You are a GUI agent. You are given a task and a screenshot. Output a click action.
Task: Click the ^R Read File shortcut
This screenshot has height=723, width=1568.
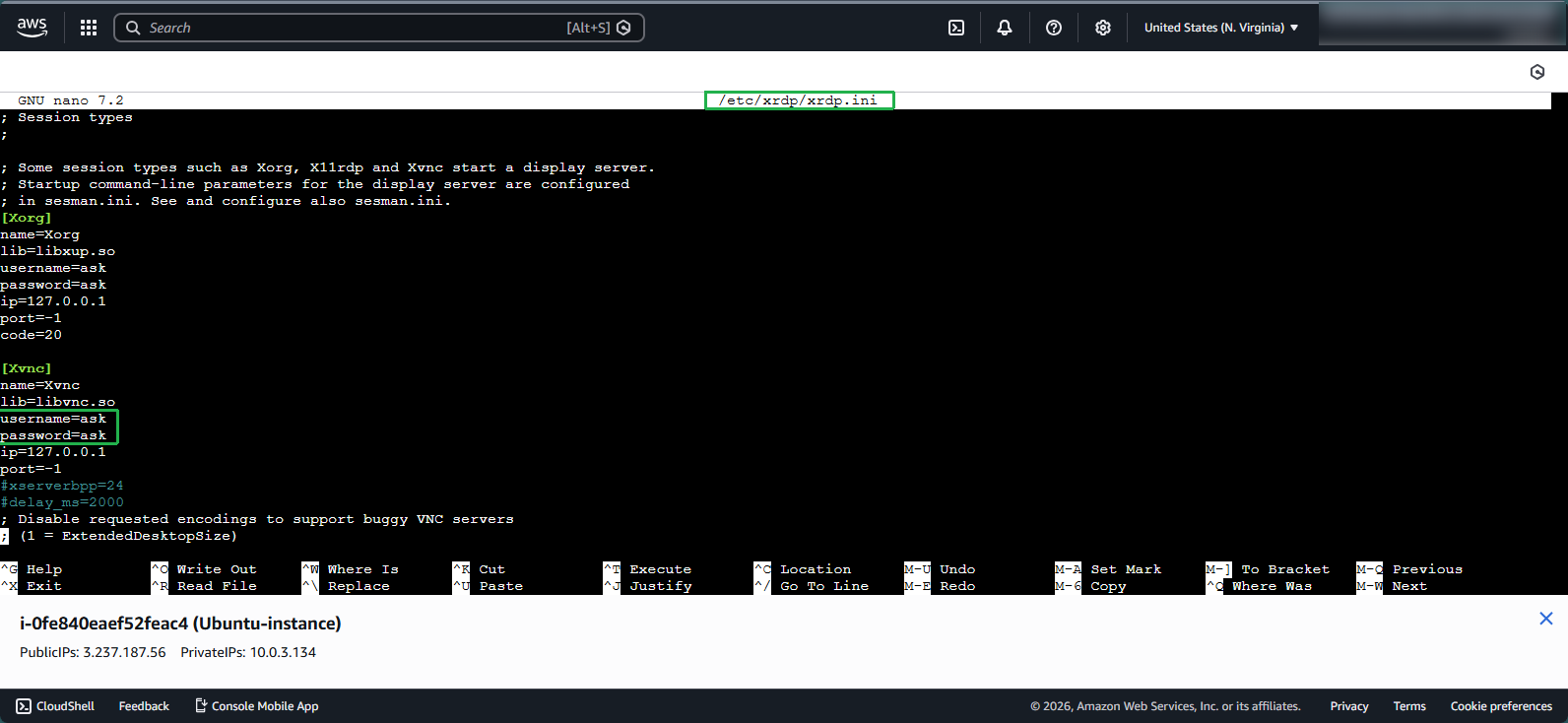204,586
